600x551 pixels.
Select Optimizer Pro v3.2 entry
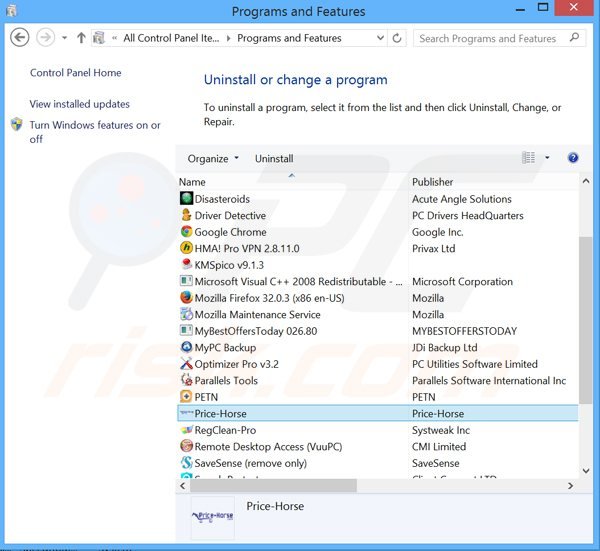tap(236, 364)
